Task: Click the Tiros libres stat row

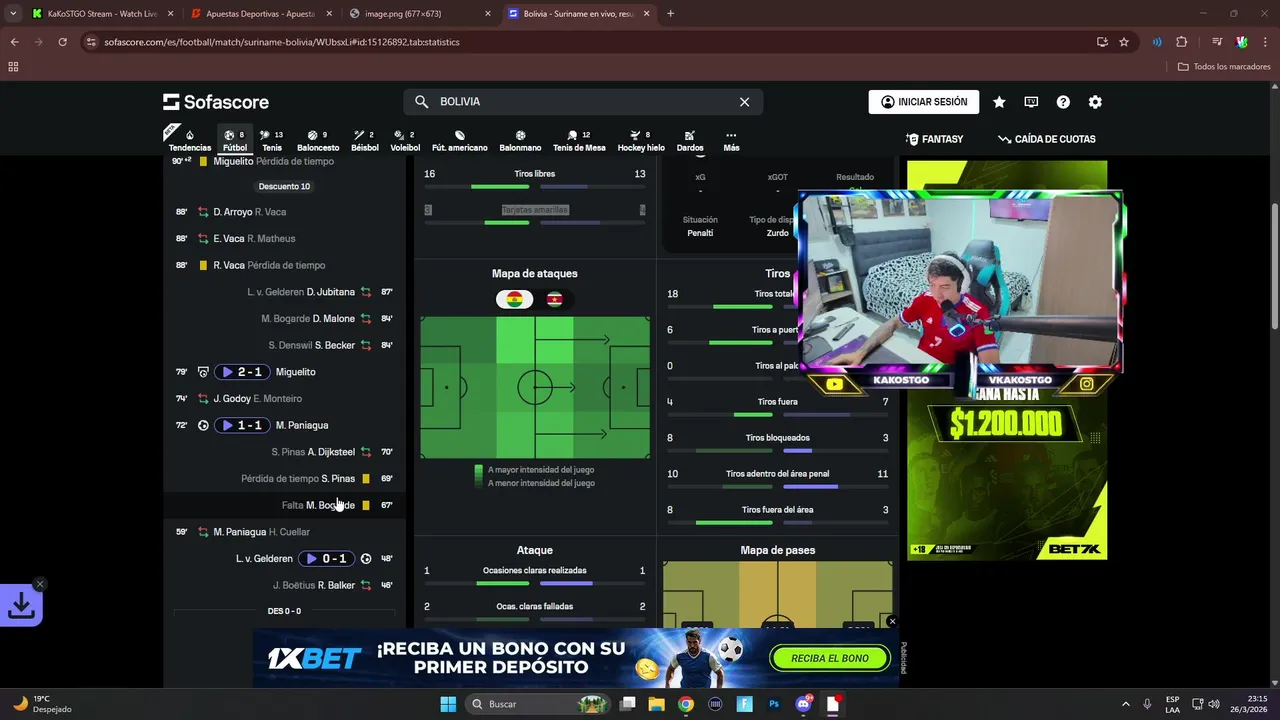Action: tap(535, 177)
